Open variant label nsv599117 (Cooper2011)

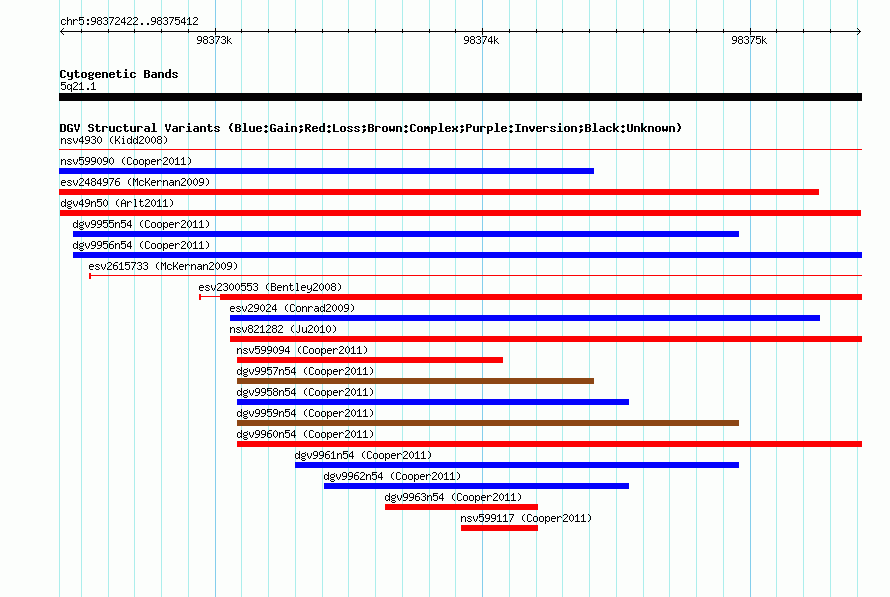(x=526, y=518)
